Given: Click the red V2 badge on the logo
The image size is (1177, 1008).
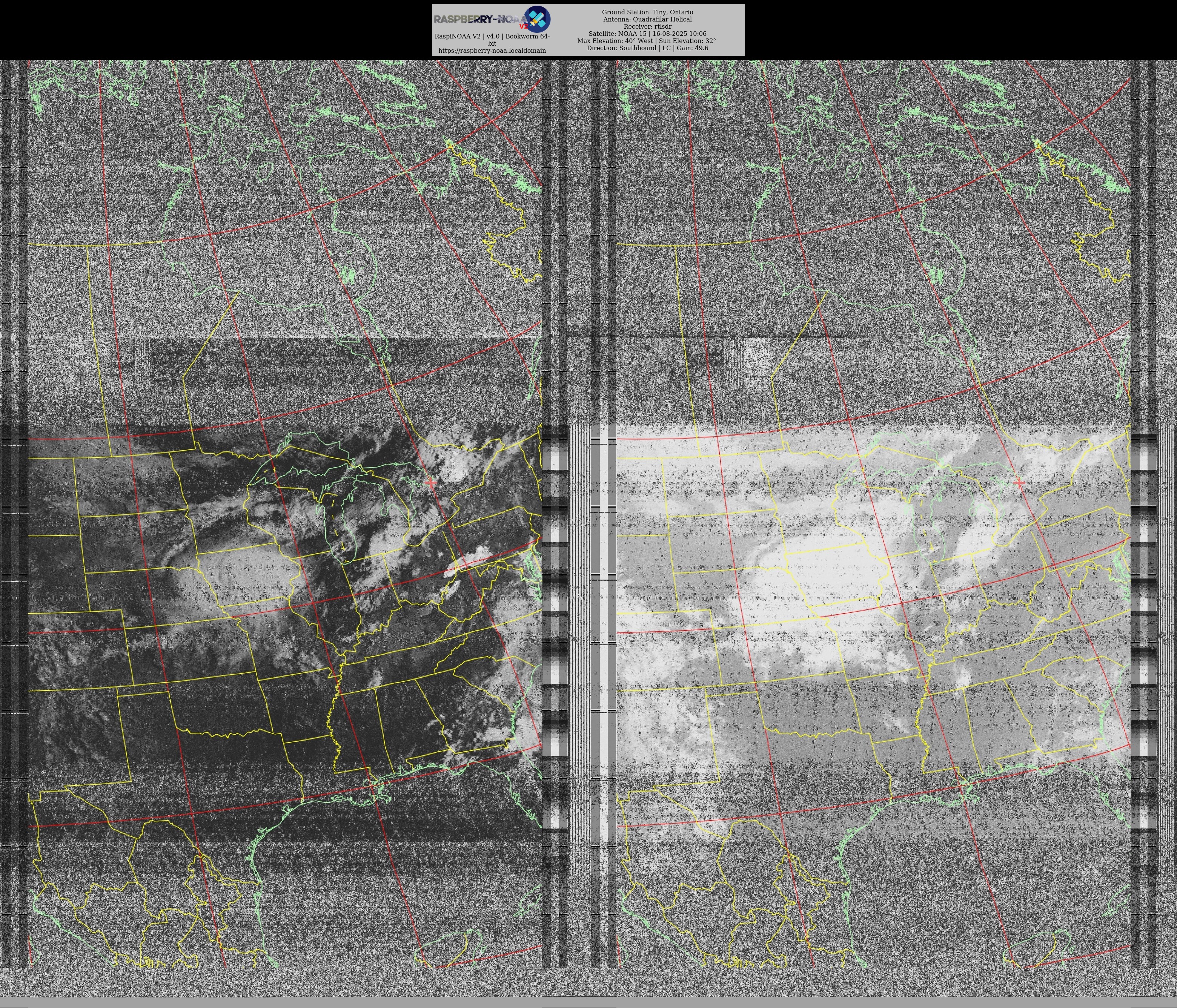Looking at the screenshot, I should (523, 26).
